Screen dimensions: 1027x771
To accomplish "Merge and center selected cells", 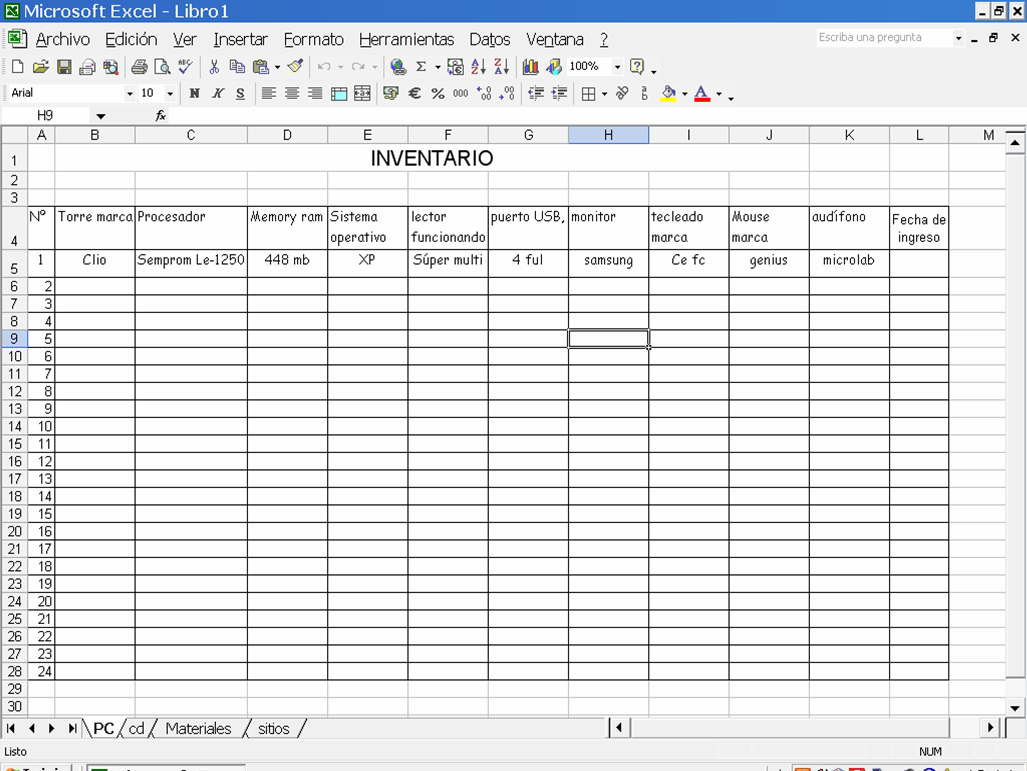I will [x=362, y=94].
